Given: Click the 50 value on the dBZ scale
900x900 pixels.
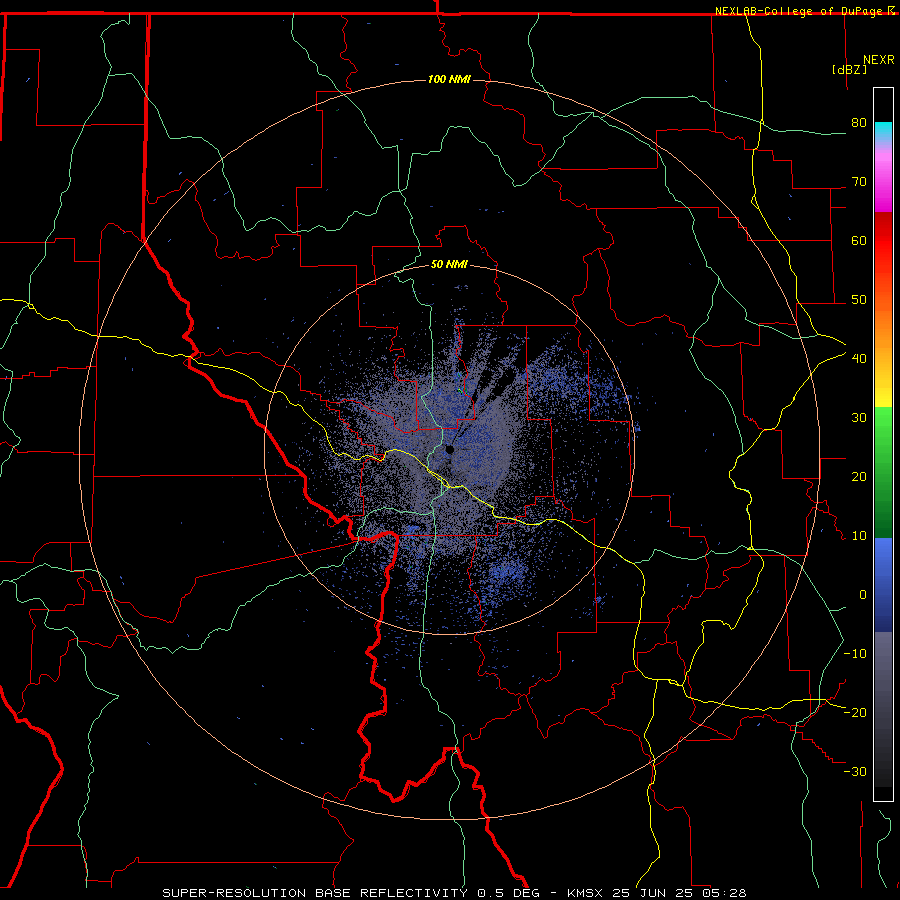Looking at the screenshot, I should [x=859, y=300].
